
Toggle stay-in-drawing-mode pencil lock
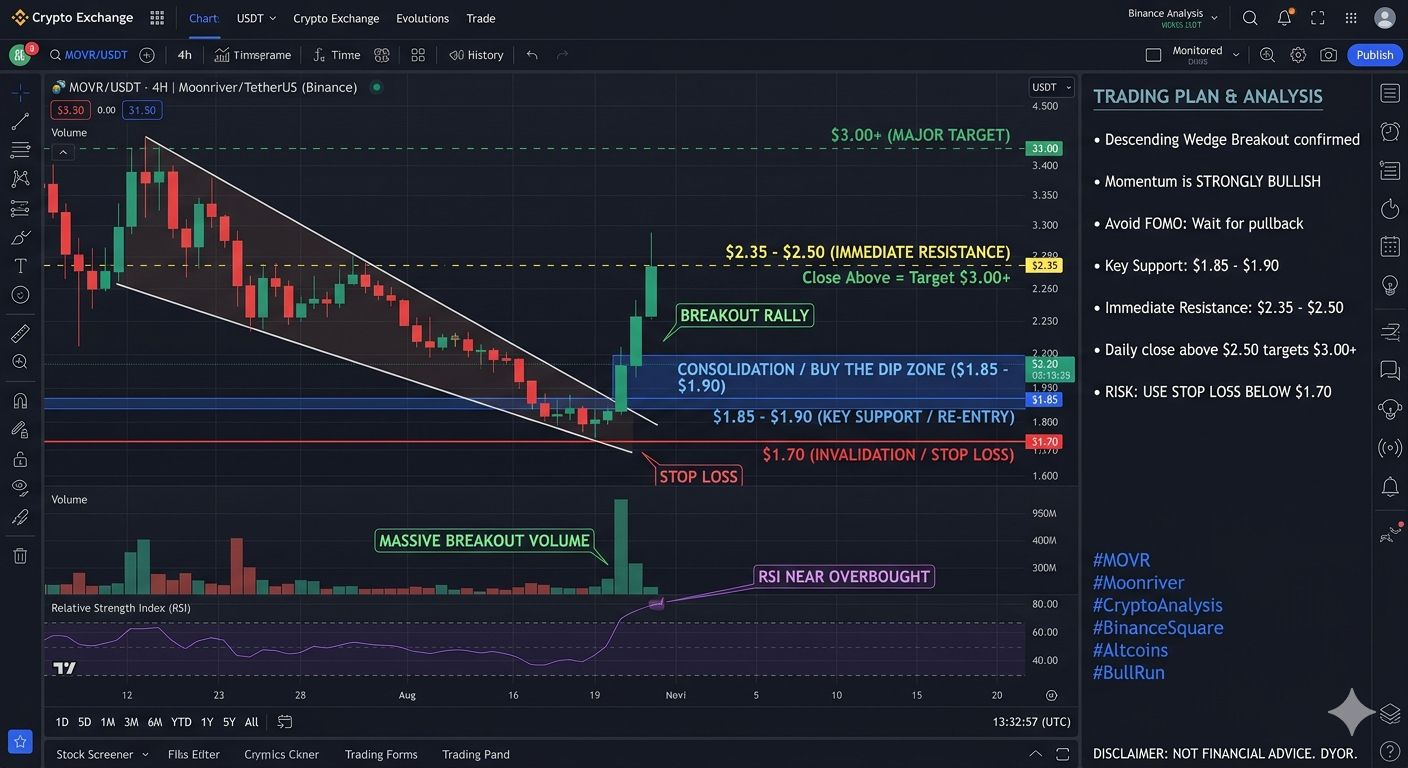coord(20,430)
